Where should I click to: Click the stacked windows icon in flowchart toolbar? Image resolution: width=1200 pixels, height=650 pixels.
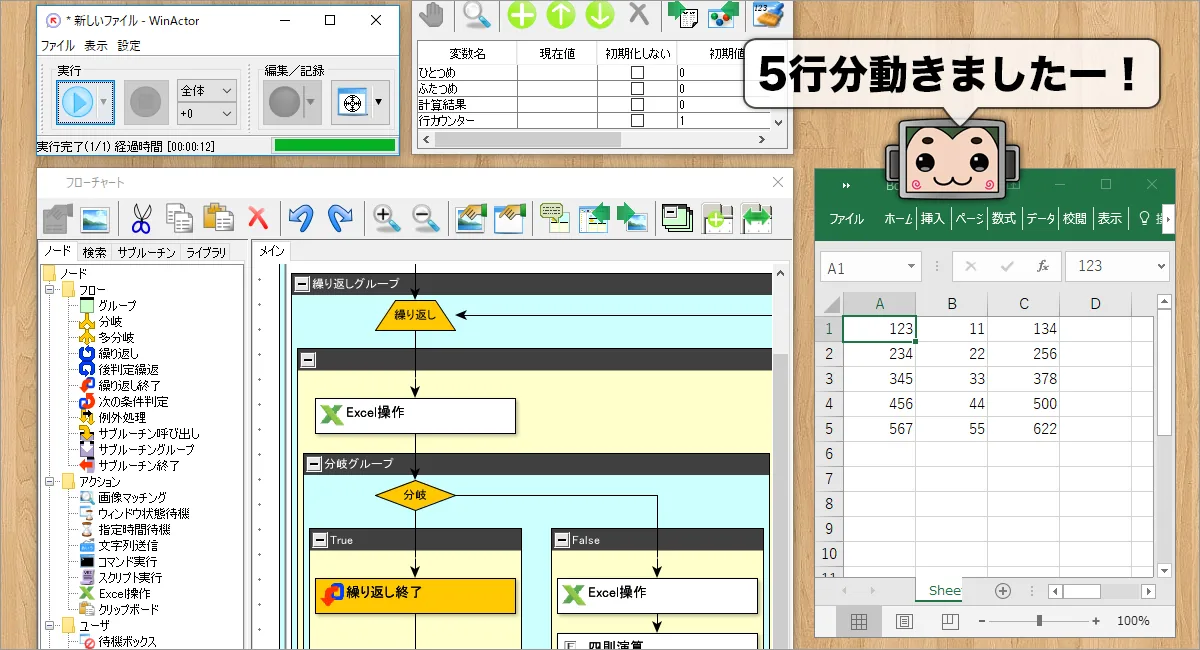pyautogui.click(x=677, y=218)
